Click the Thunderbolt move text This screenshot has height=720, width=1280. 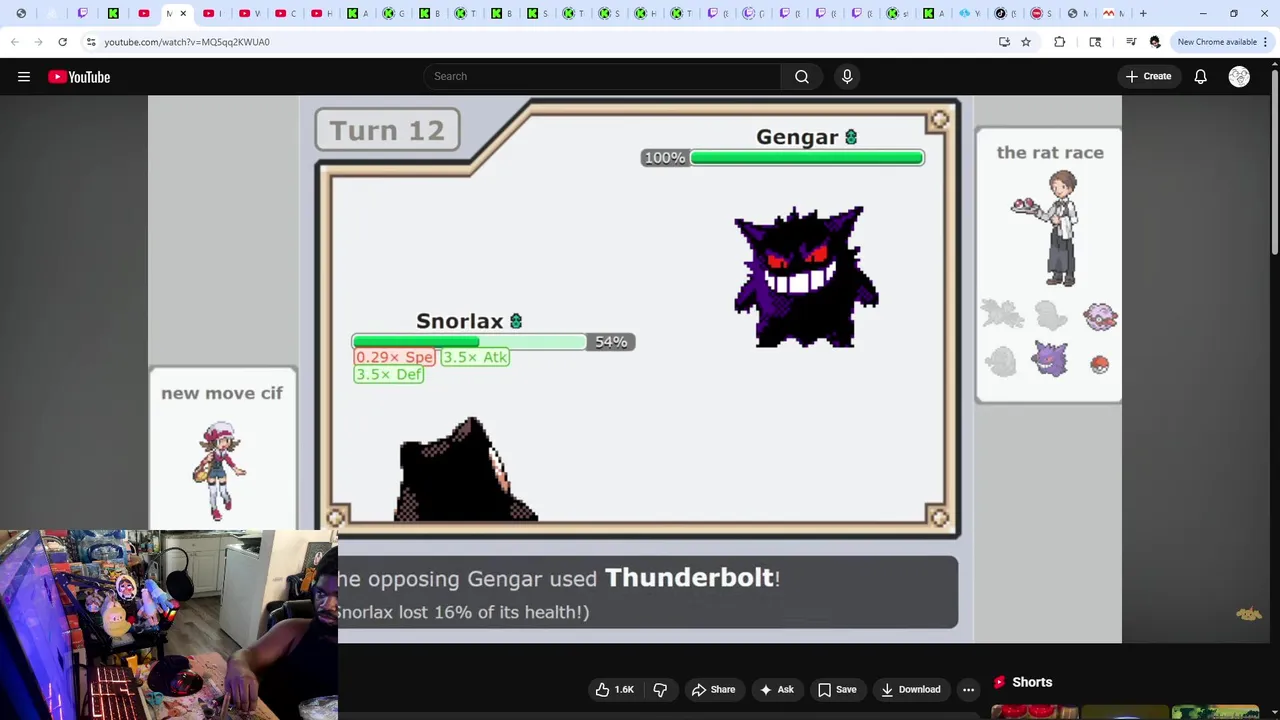(690, 578)
